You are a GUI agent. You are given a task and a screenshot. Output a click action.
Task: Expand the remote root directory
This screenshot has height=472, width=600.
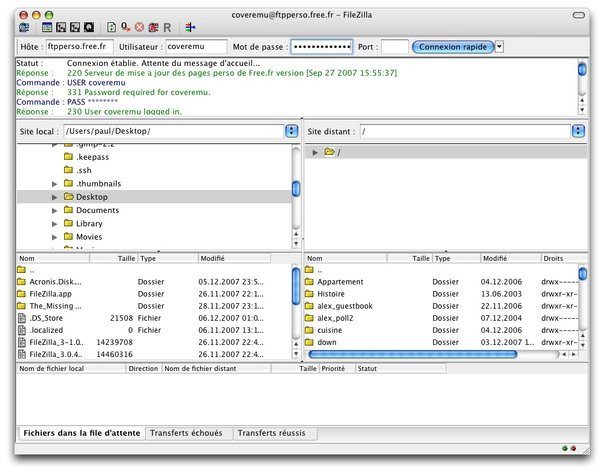point(315,152)
